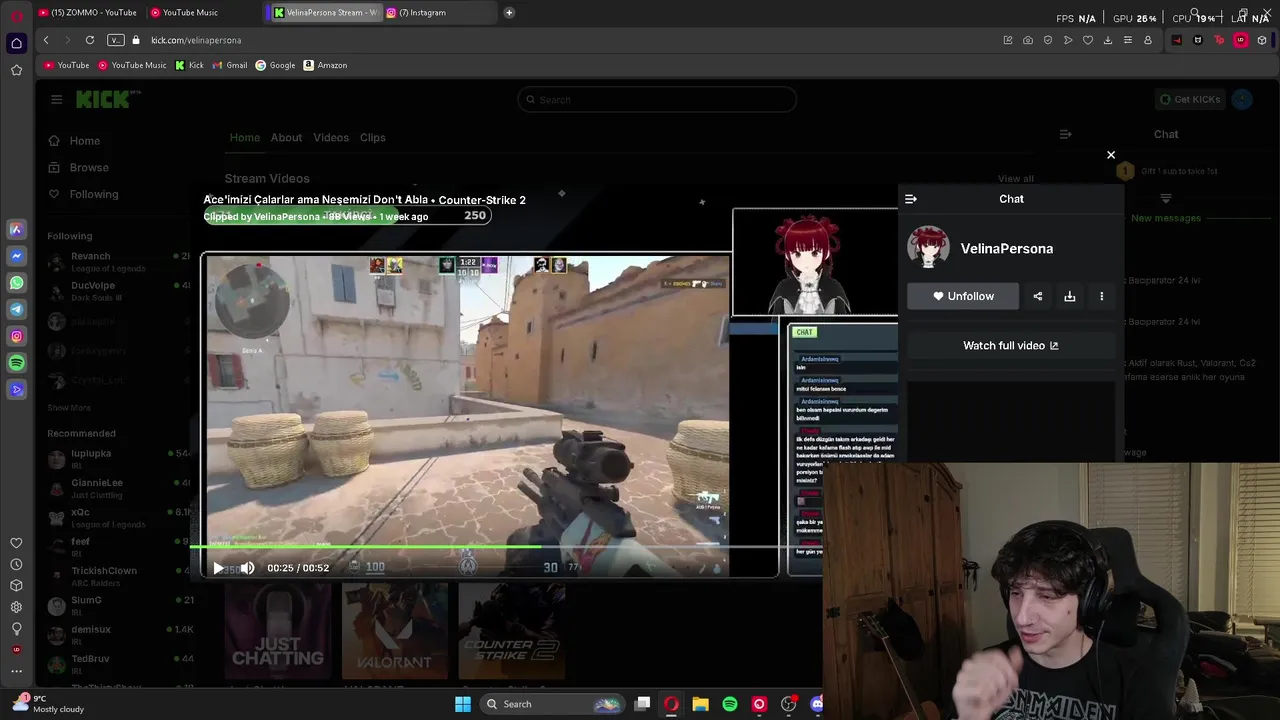Open Spotify from Windows taskbar
The height and width of the screenshot is (720, 1280).
[x=730, y=704]
